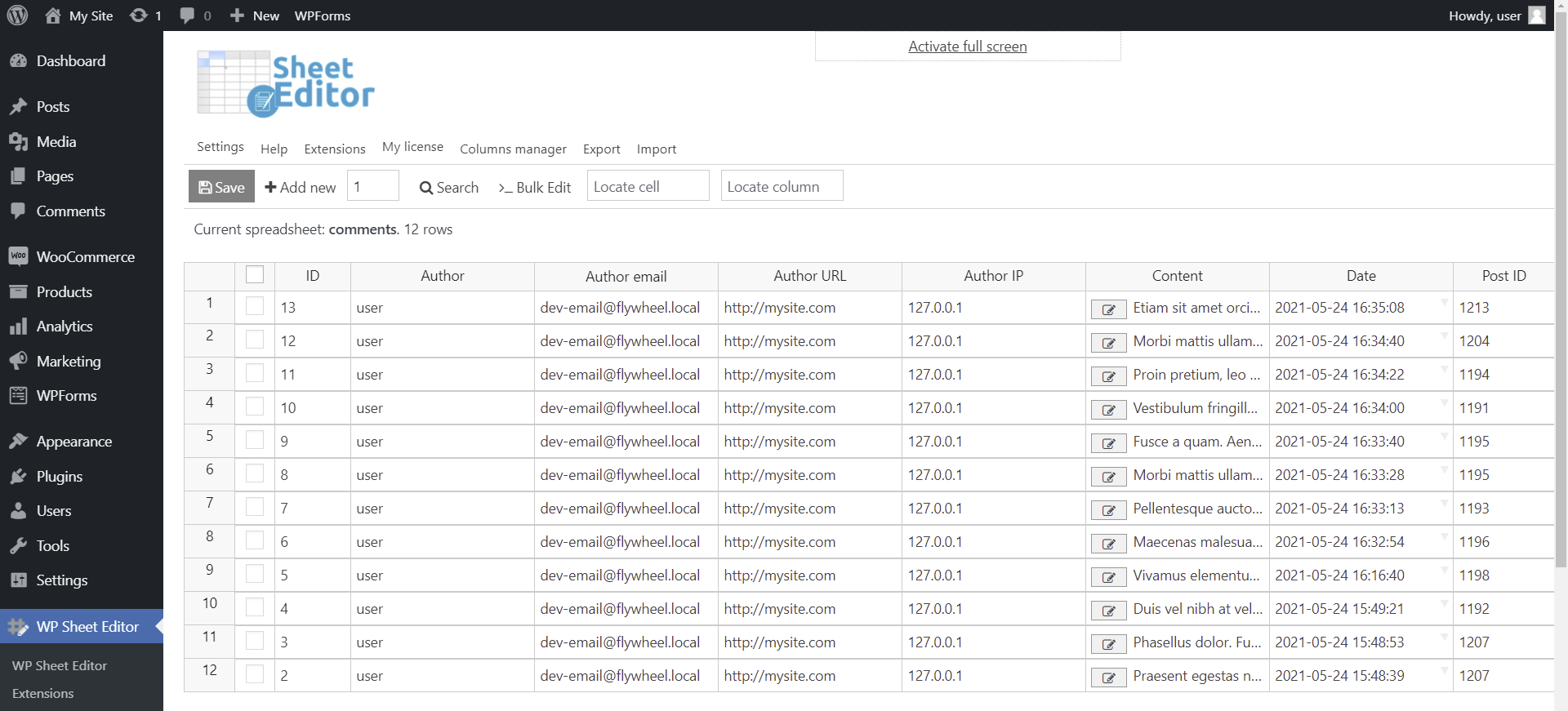Viewport: 1568px width, 711px height.
Task: Focus the Locate cell input field
Action: (x=648, y=185)
